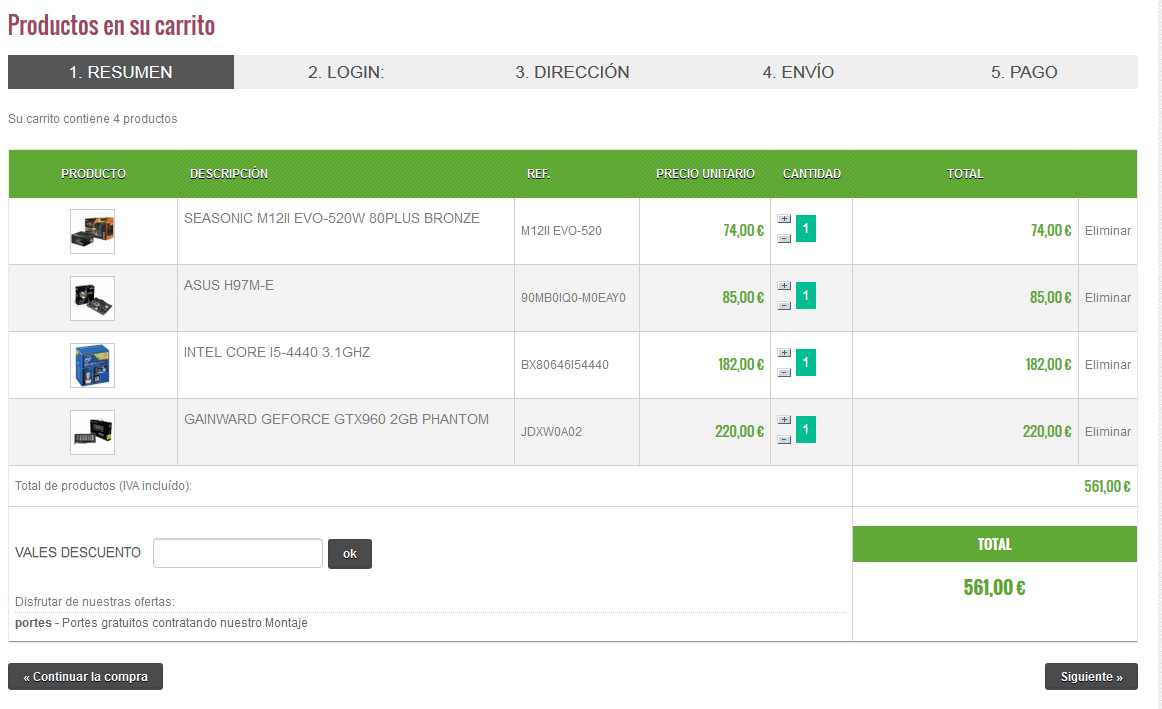Click quantity box of the Gainward row
The width and height of the screenshot is (1162, 709).
pos(806,430)
